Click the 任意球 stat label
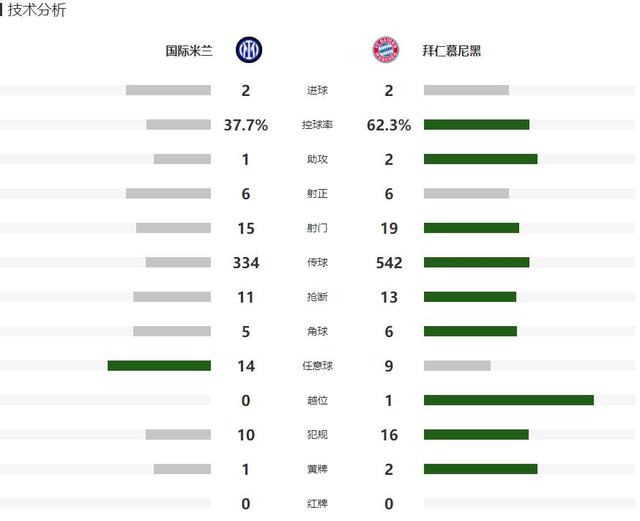Viewport: 640px width, 521px height. tap(317, 366)
